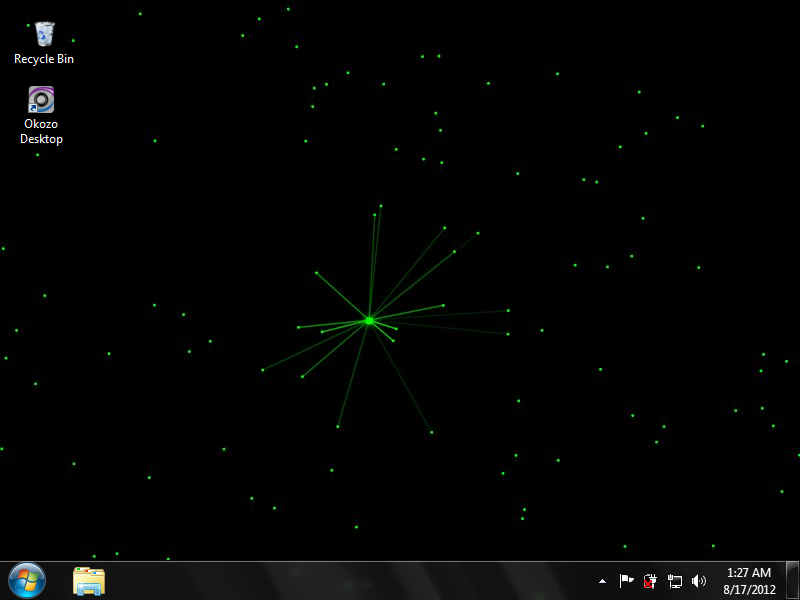
Task: Open the Windows Start menu orb
Action: coord(27,581)
